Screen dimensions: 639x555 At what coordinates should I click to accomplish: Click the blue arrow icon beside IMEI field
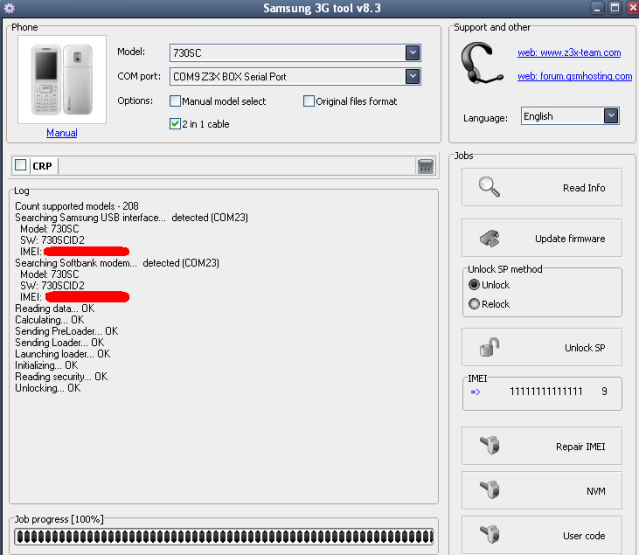tap(475, 392)
